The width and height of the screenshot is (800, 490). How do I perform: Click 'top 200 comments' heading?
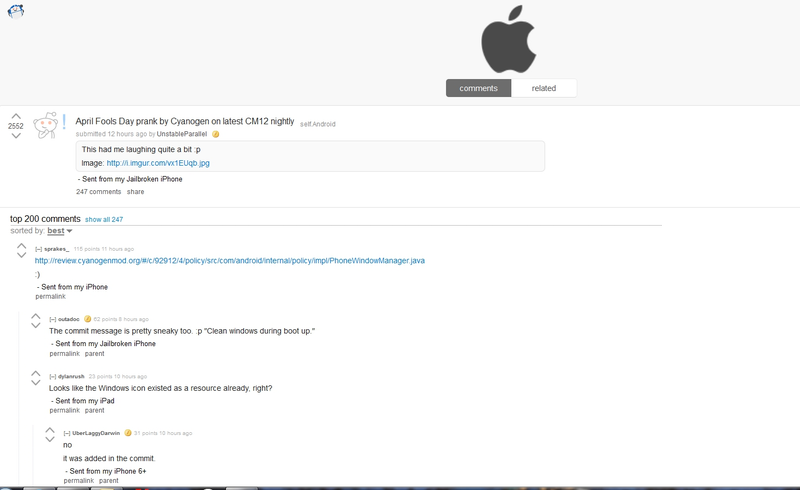pos(45,219)
